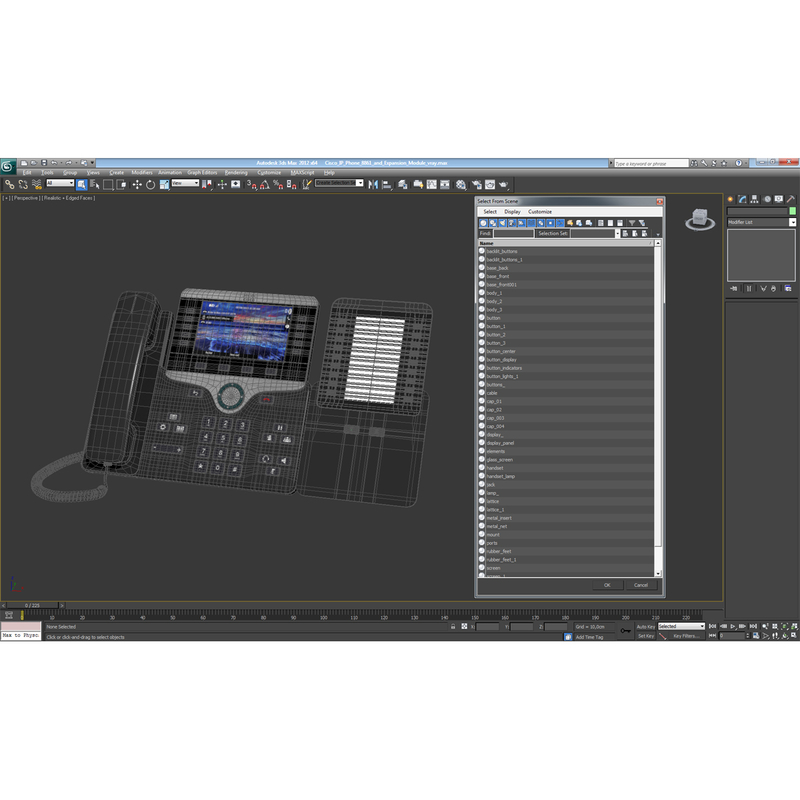Click the ViewCube in the viewport
This screenshot has width=800, height=800.
click(x=700, y=220)
